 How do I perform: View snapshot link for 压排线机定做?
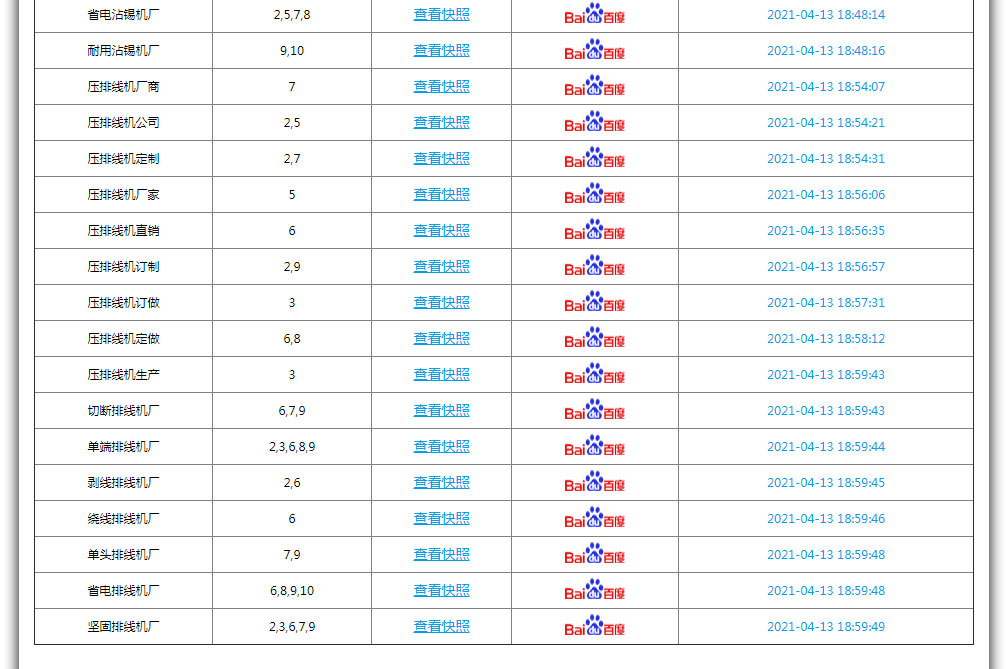tap(441, 338)
